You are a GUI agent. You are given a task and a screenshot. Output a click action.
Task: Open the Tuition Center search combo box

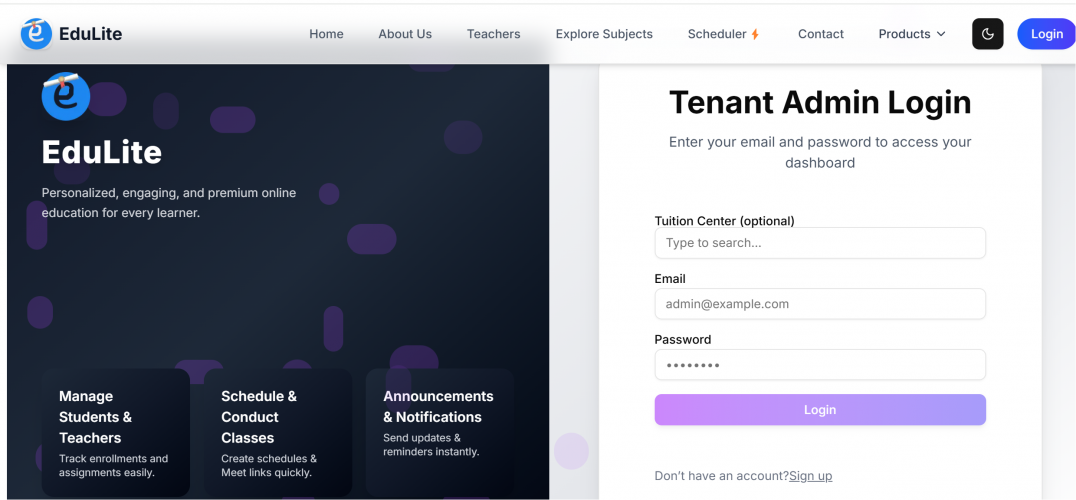click(x=820, y=243)
